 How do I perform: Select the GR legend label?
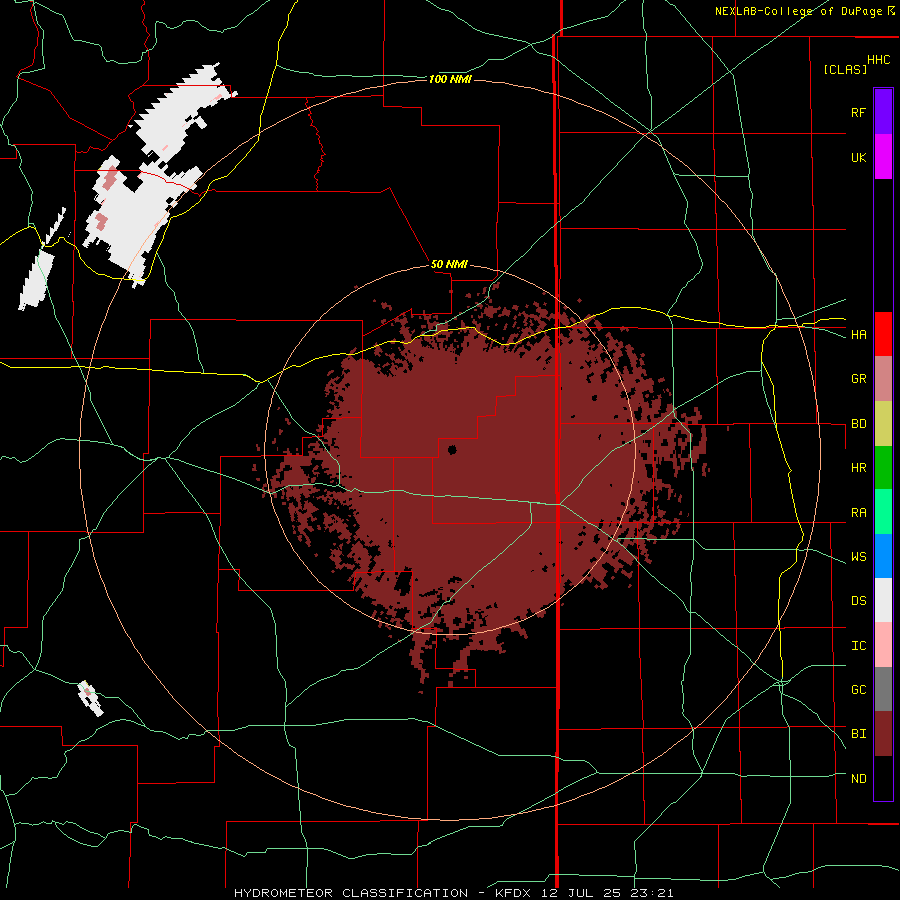point(858,379)
